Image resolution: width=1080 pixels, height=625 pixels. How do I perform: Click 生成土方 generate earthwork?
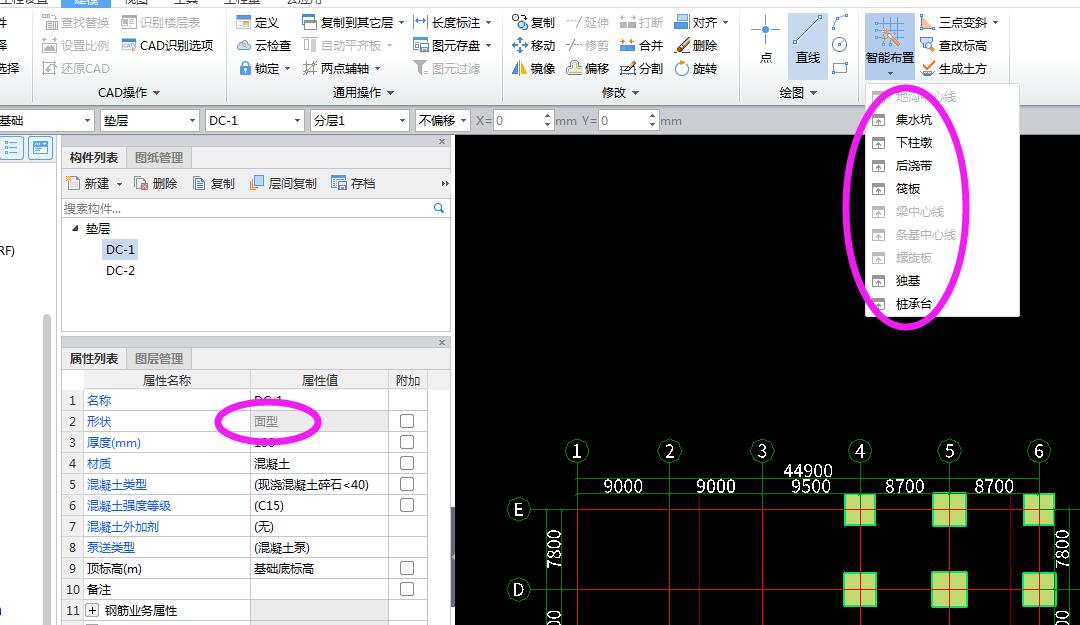pyautogui.click(x=954, y=68)
